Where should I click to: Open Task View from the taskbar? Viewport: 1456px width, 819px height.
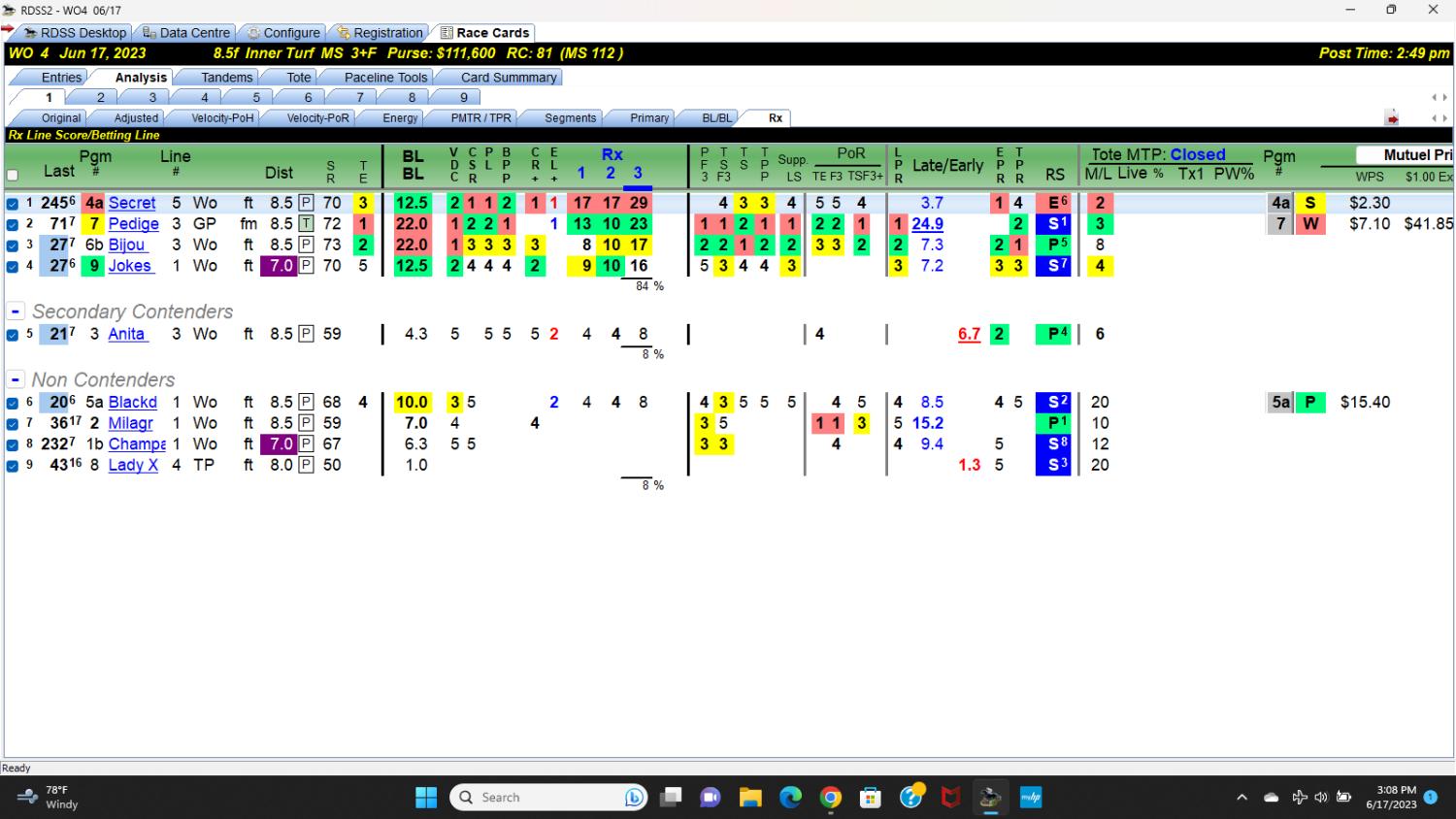point(671,798)
